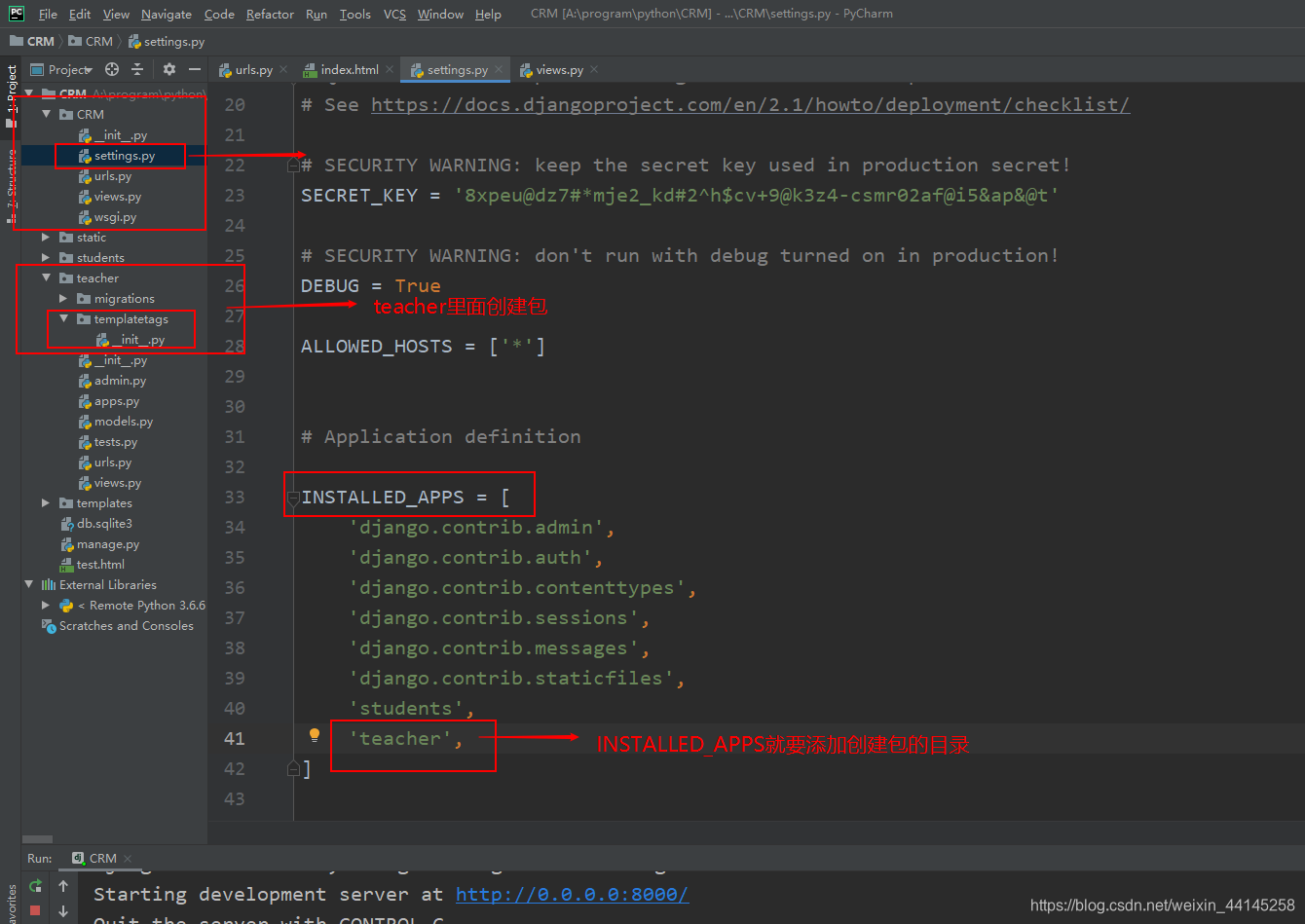Expand the students folder

46,257
